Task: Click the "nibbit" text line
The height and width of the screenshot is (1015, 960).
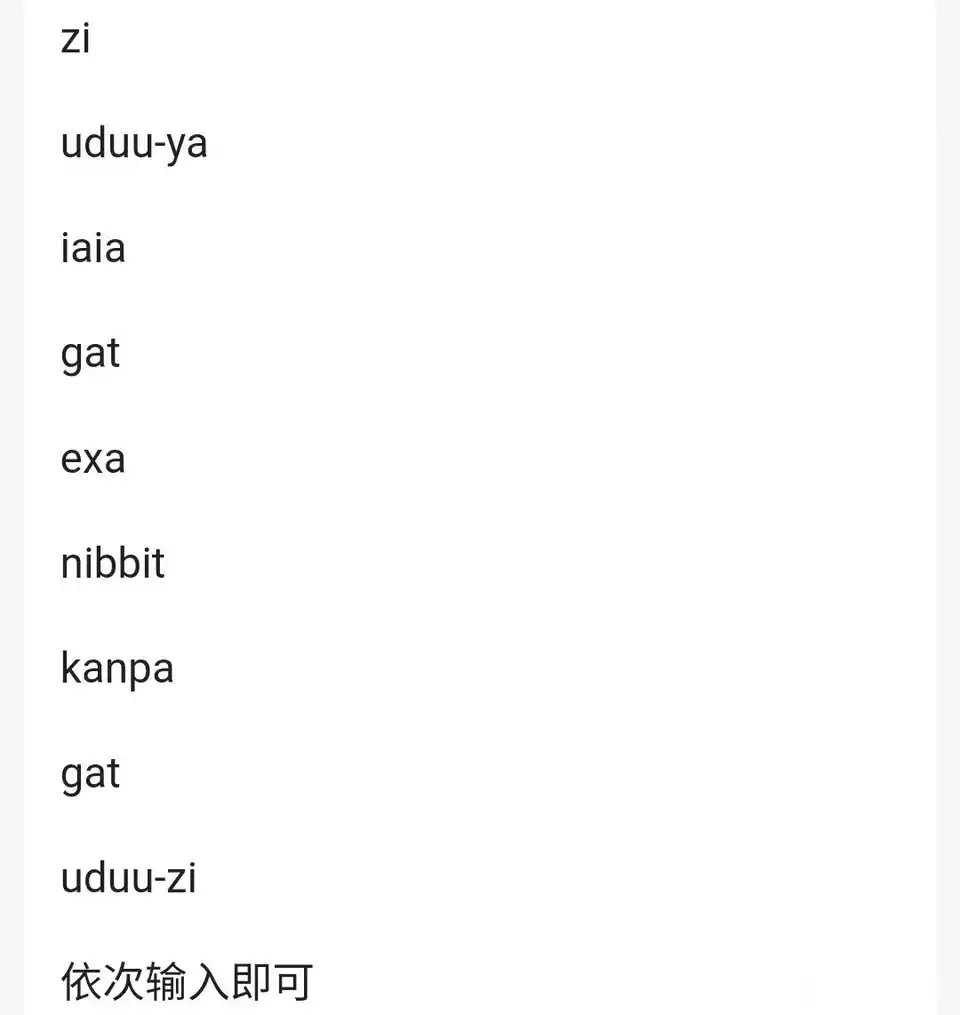Action: click(x=113, y=564)
